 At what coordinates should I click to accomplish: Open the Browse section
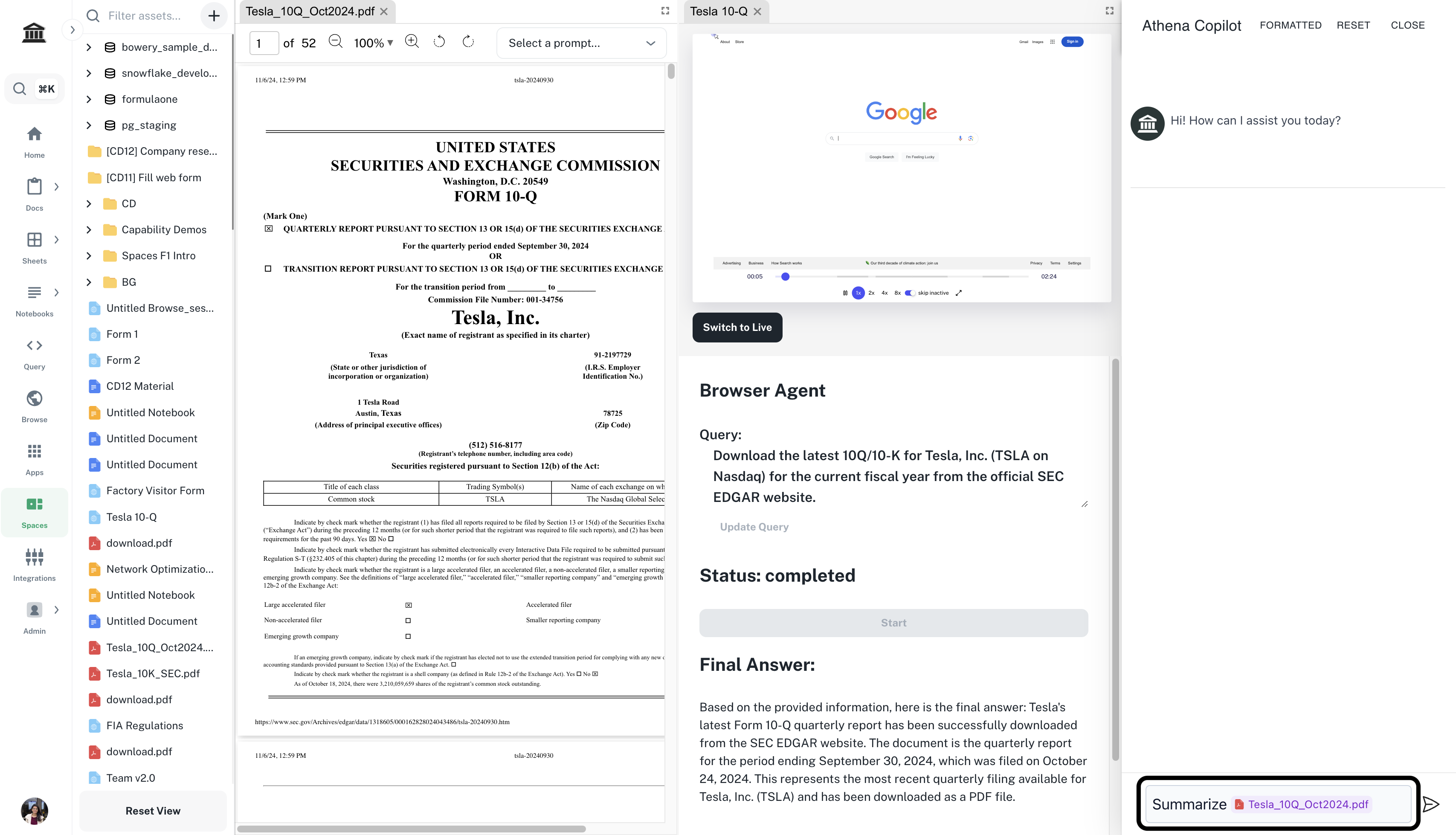point(35,406)
